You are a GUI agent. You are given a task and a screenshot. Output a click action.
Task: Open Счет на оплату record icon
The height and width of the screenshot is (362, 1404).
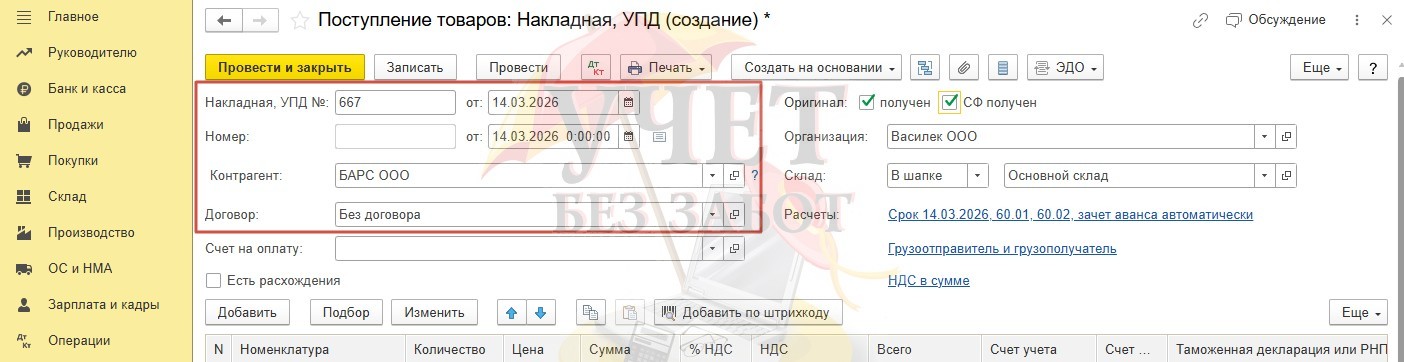[x=734, y=248]
